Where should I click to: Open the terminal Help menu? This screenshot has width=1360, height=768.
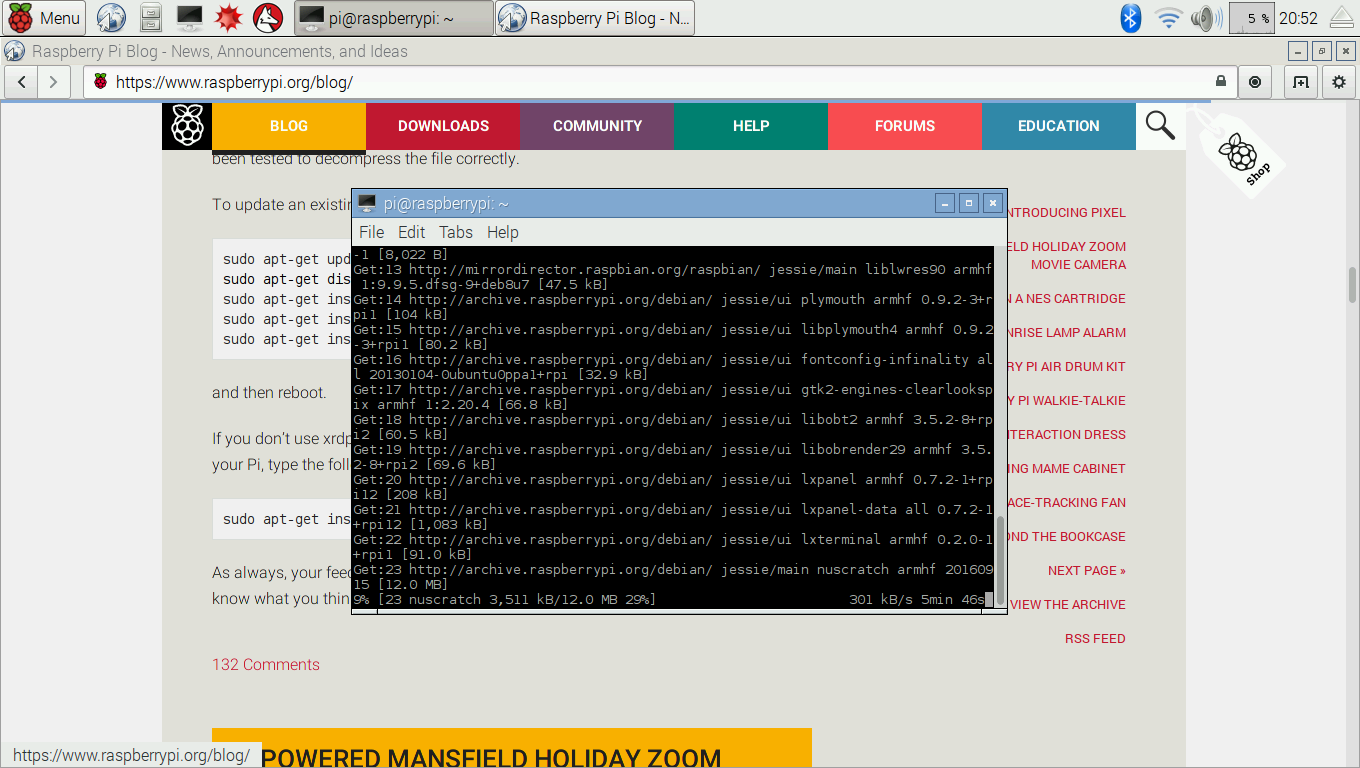coord(503,232)
